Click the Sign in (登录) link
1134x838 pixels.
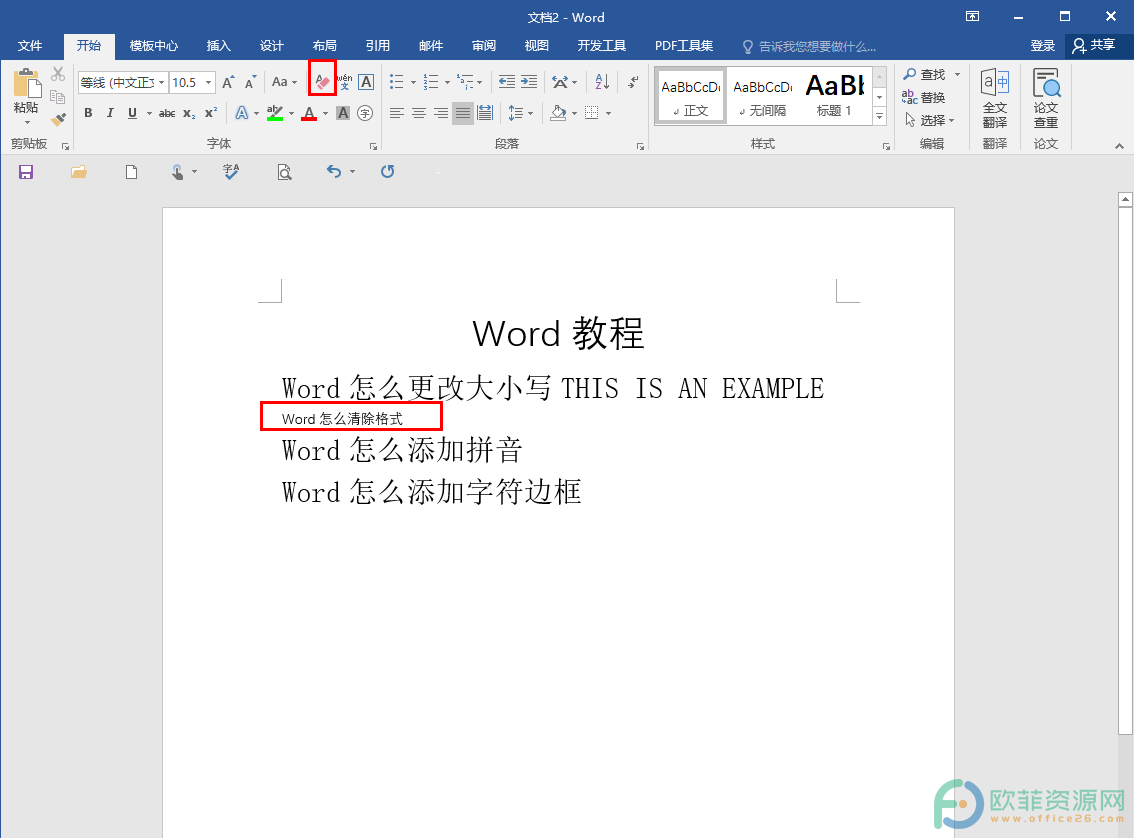1042,46
